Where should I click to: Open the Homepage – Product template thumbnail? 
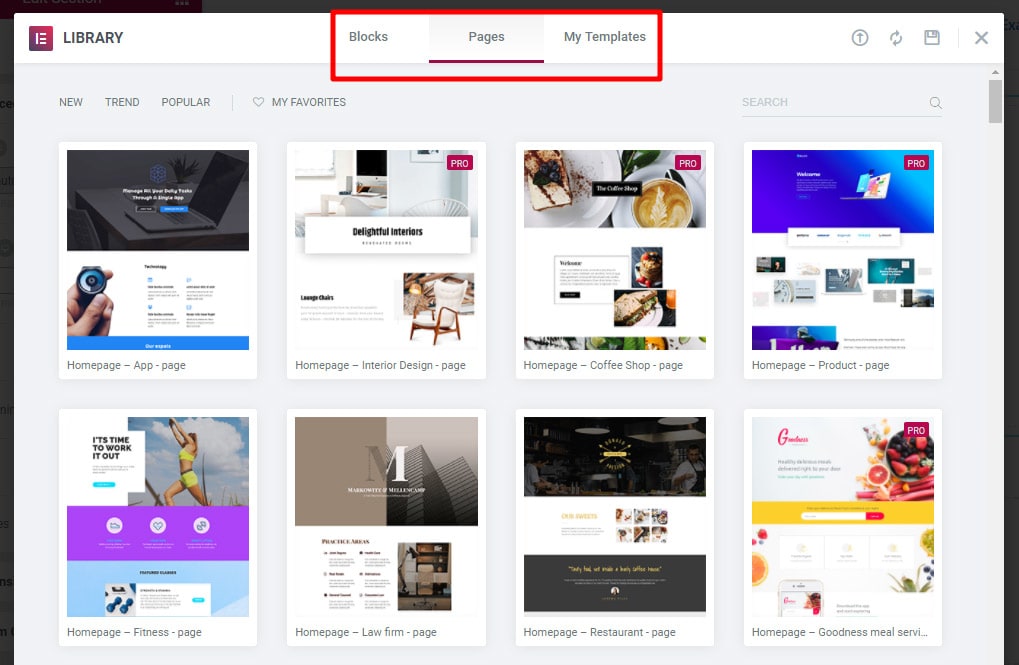coord(843,250)
